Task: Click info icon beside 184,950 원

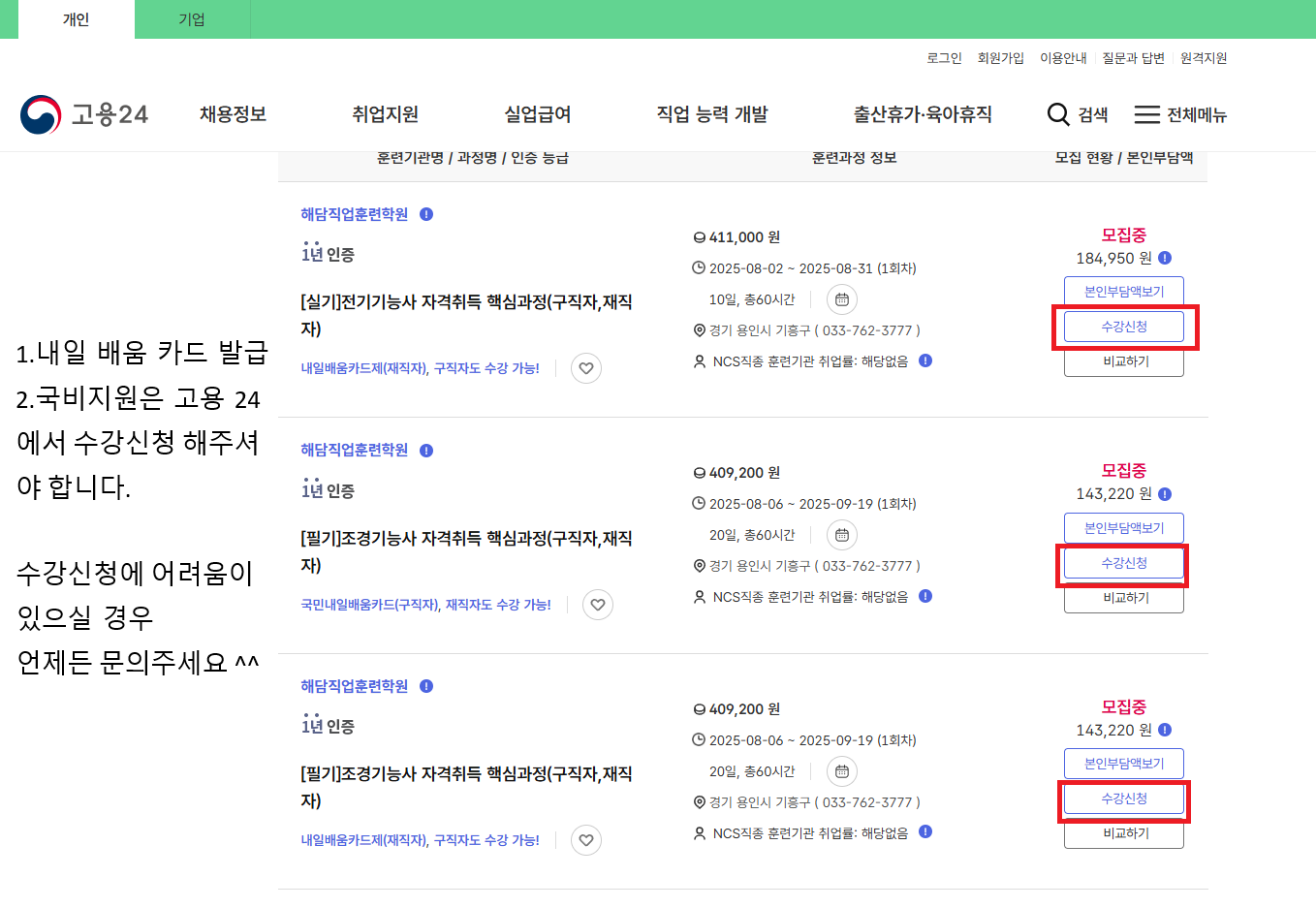Action: point(1165,258)
